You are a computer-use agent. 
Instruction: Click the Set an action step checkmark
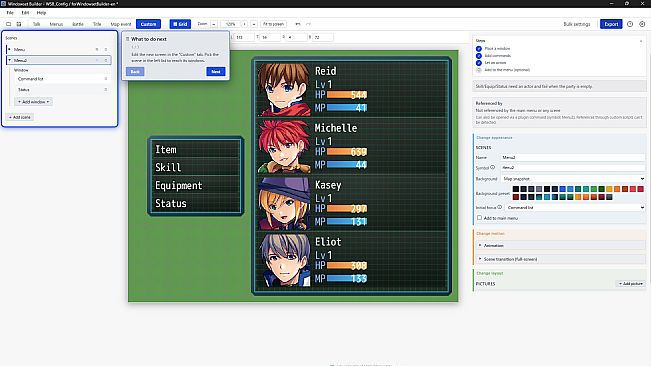click(479, 63)
